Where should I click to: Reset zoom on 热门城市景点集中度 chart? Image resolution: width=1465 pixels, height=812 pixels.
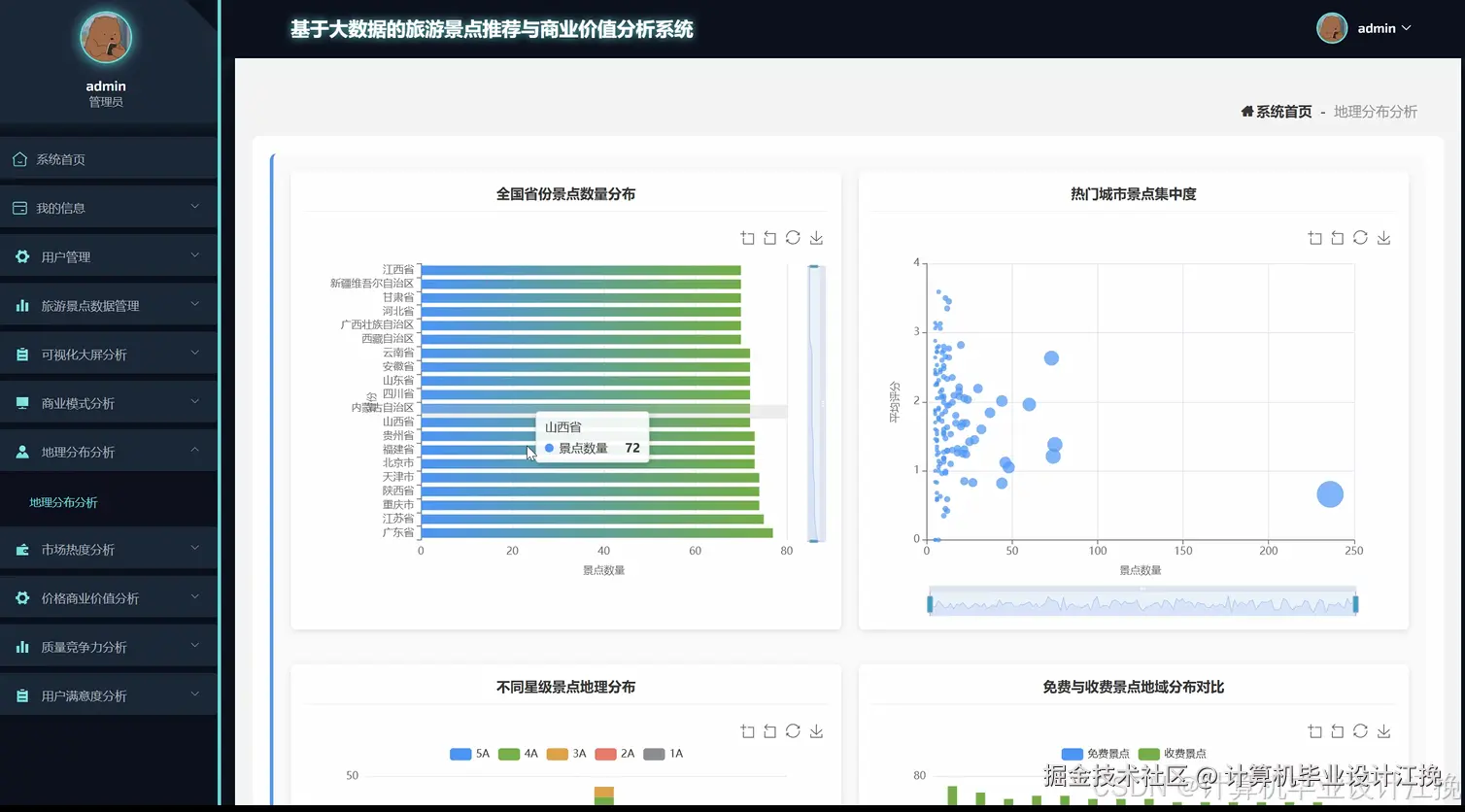(1337, 238)
